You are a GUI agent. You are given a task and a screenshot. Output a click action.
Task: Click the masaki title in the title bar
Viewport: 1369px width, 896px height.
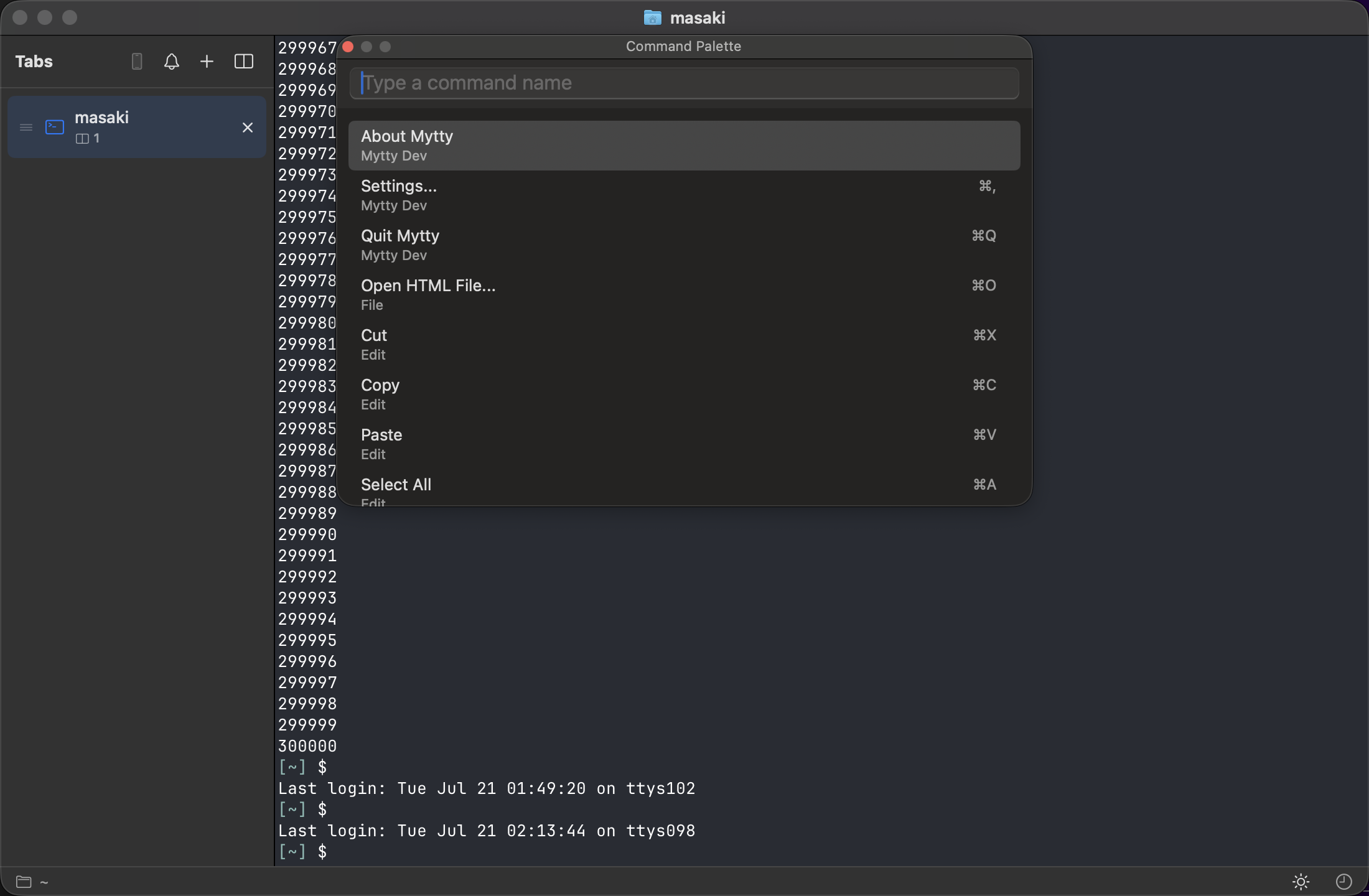click(698, 17)
